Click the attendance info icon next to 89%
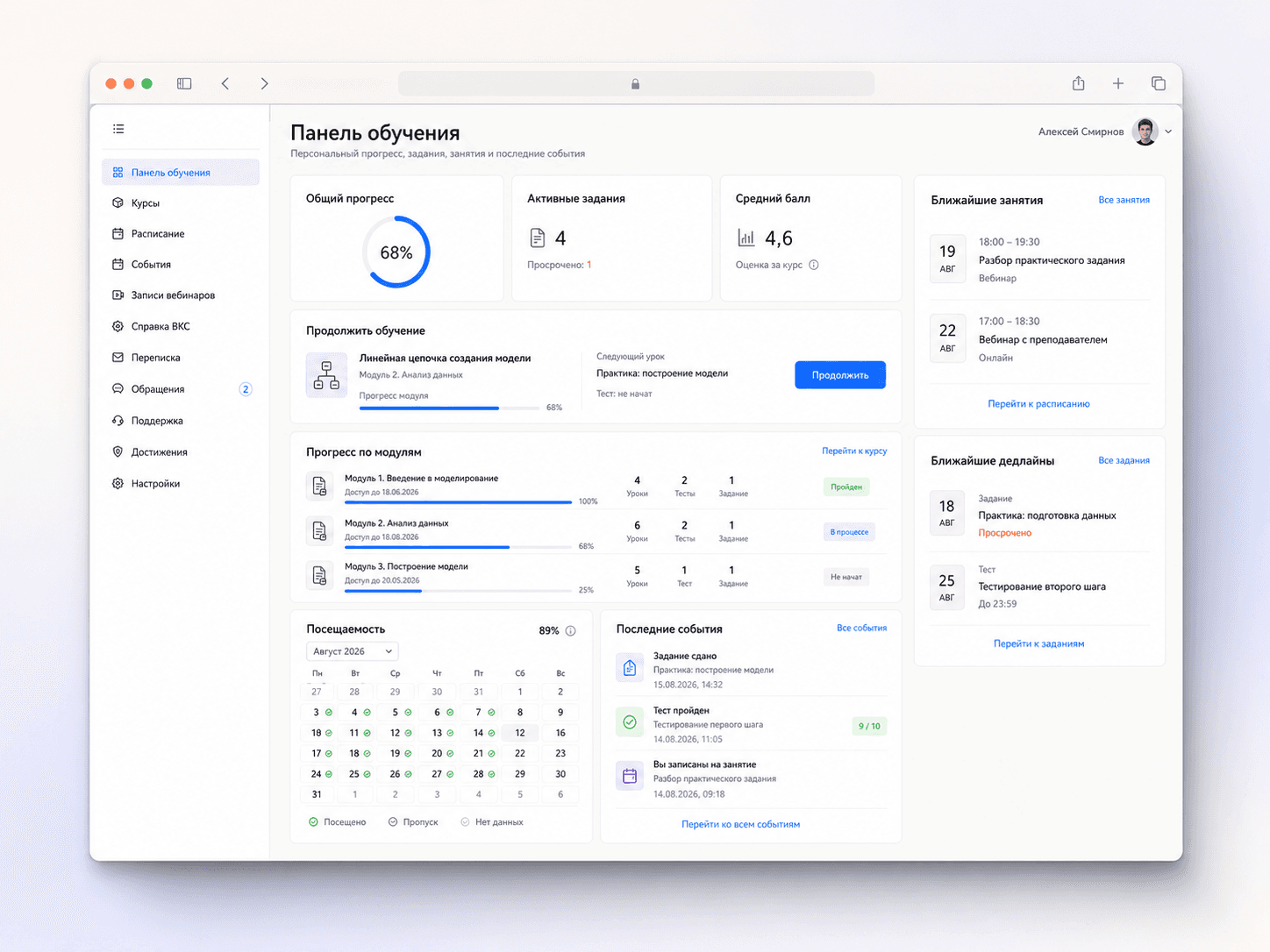The image size is (1270, 952). click(x=570, y=630)
